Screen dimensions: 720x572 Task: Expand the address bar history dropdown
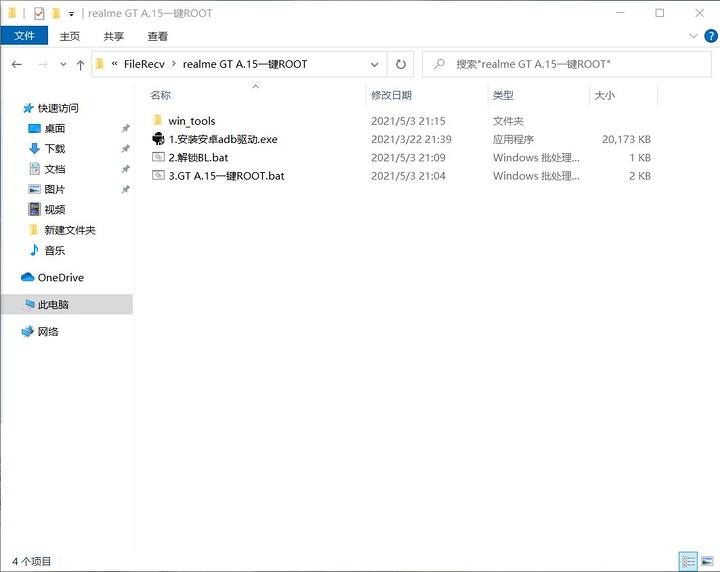[375, 64]
